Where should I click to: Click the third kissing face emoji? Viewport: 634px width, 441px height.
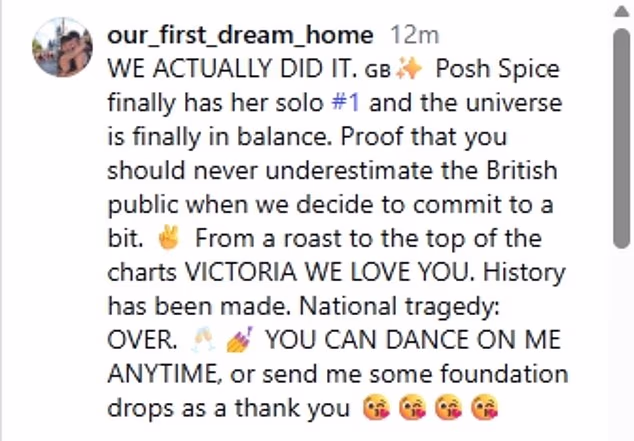(x=447, y=408)
